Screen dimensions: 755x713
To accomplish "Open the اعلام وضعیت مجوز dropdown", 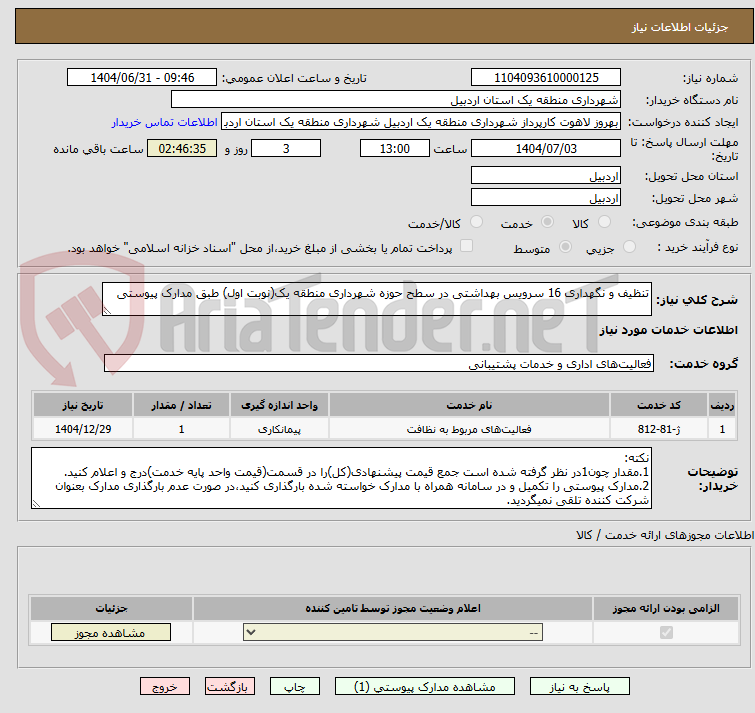I will (x=393, y=632).
